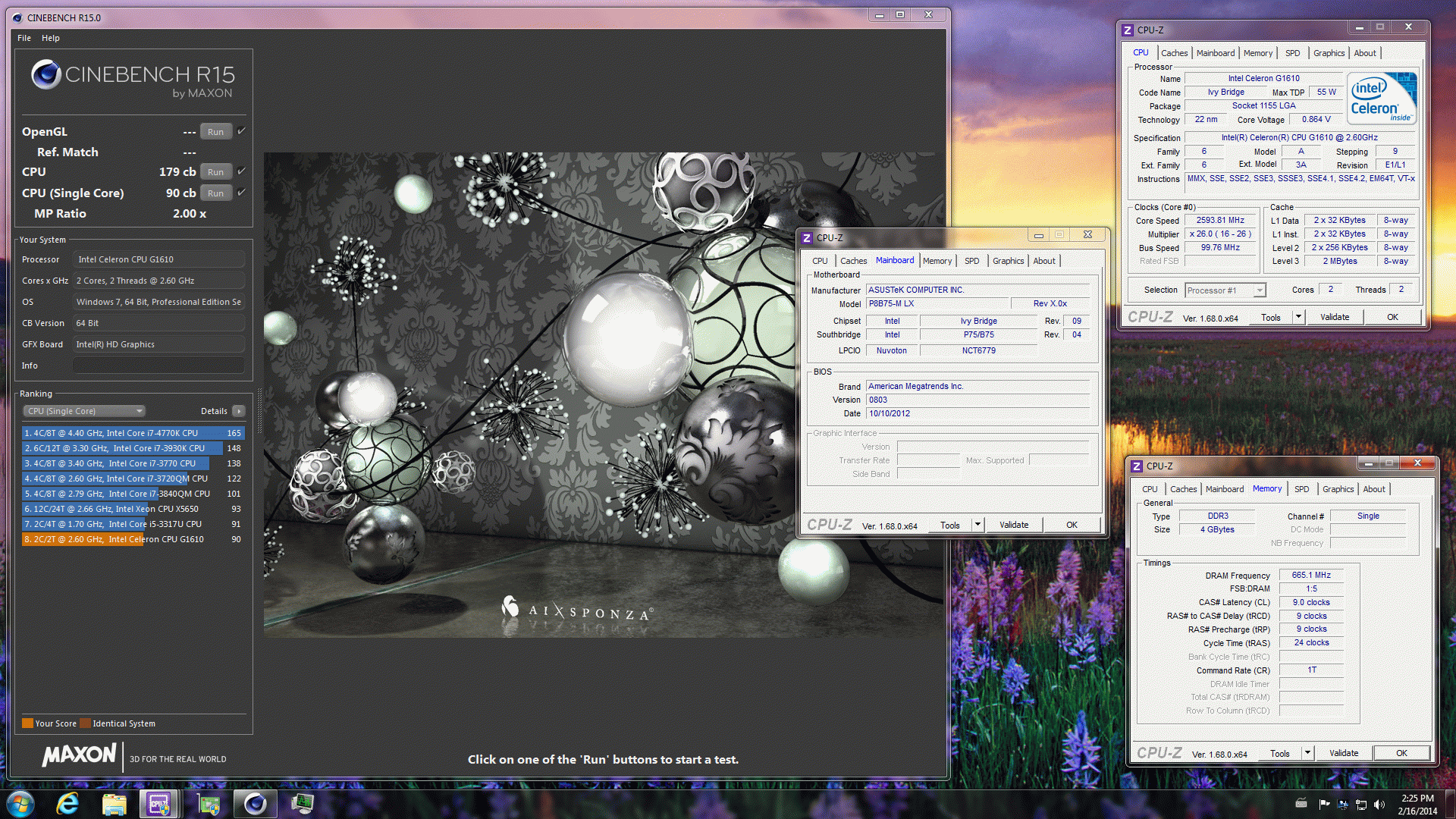Select Memory tab in top-right CPU-Z window
1456x819 pixels.
(x=1257, y=53)
